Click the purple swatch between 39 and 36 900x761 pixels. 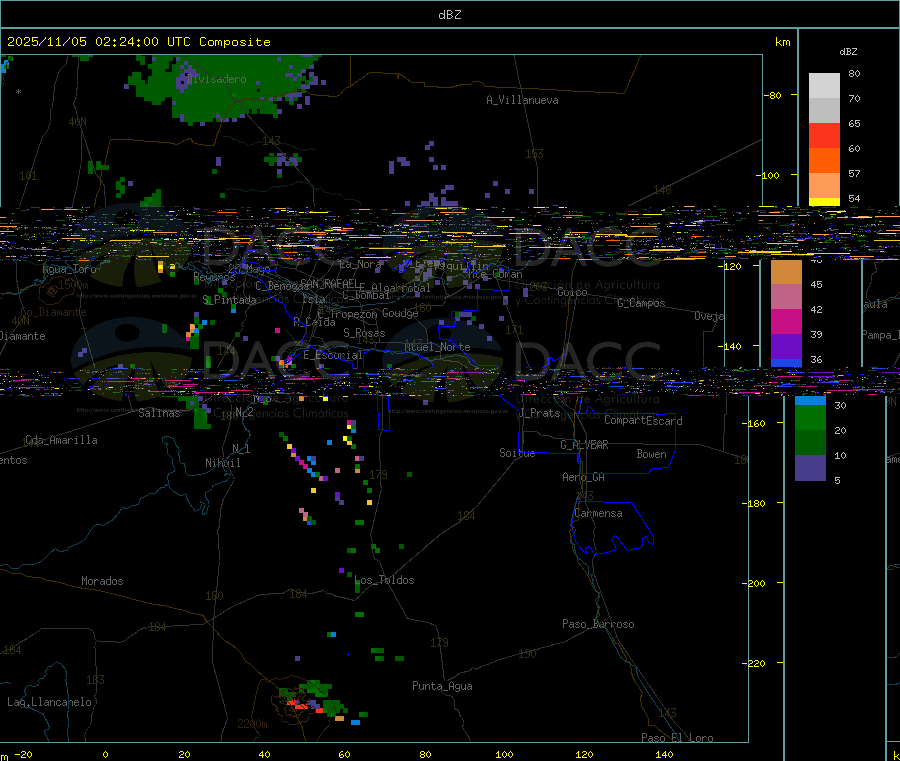coord(786,347)
